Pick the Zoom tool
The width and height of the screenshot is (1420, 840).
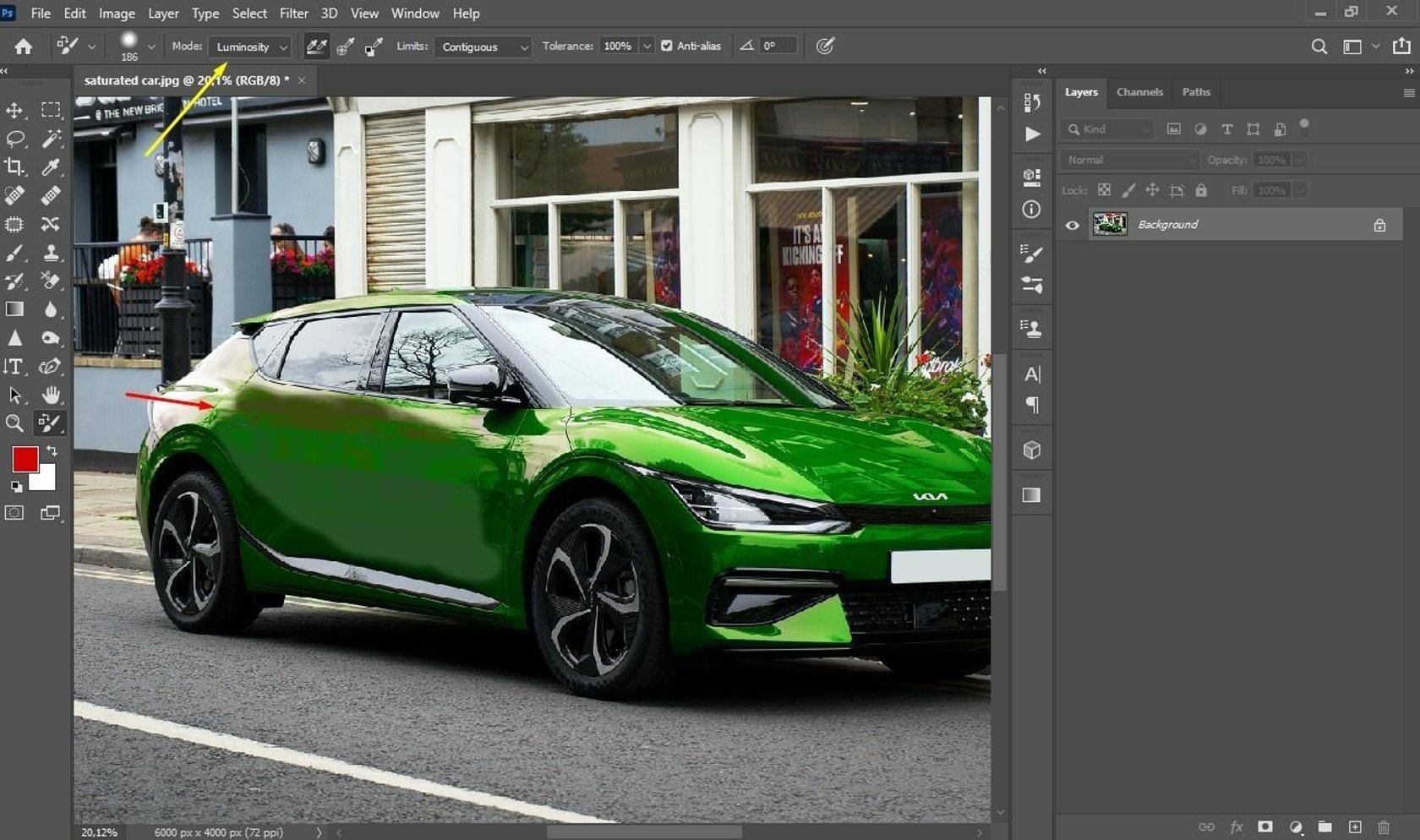pos(14,423)
